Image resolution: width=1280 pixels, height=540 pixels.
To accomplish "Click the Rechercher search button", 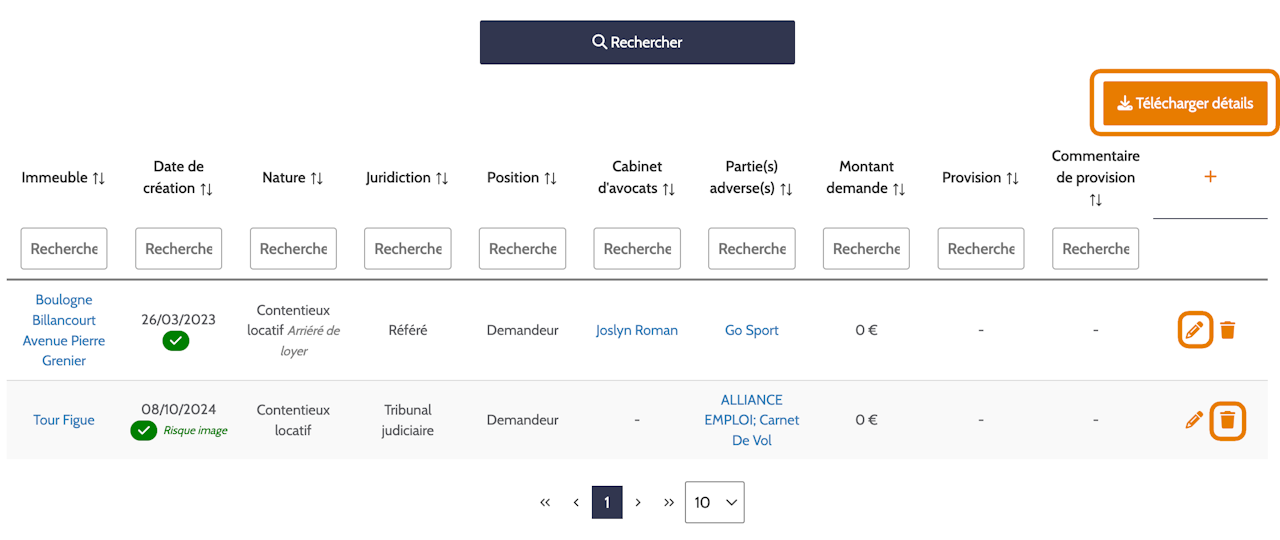I will click(637, 42).
